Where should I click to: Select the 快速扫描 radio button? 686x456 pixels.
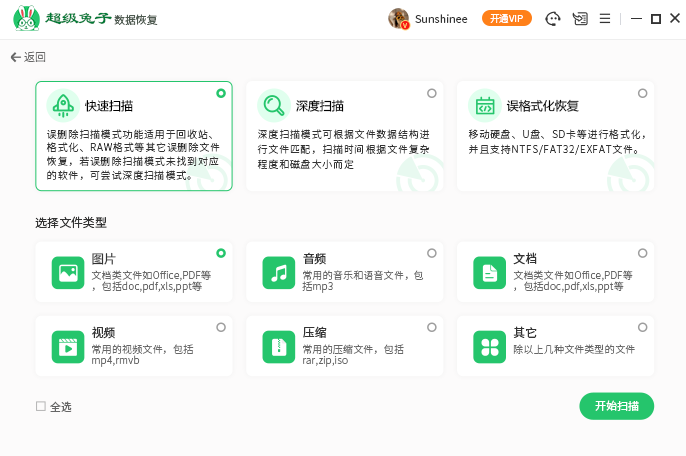pos(221,93)
